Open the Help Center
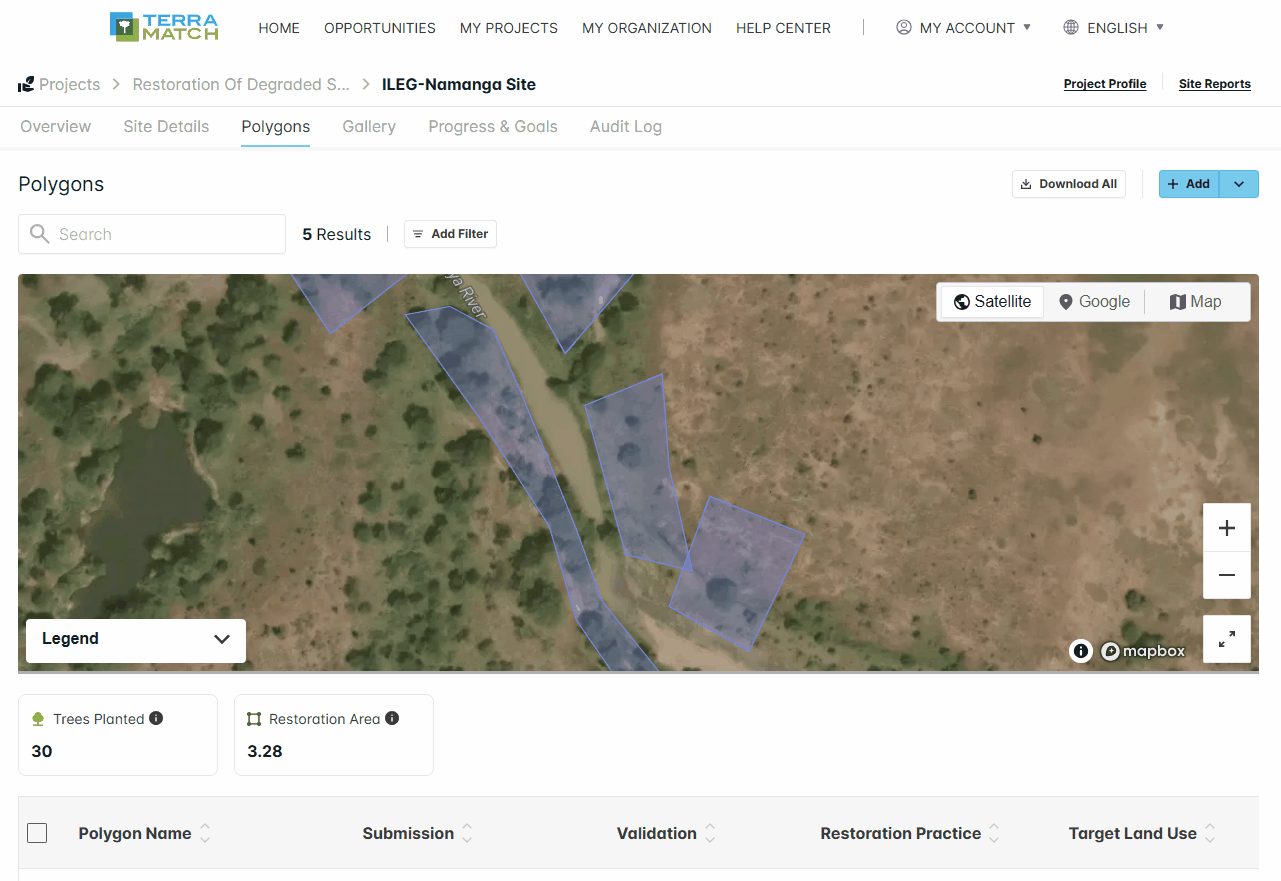 click(783, 28)
